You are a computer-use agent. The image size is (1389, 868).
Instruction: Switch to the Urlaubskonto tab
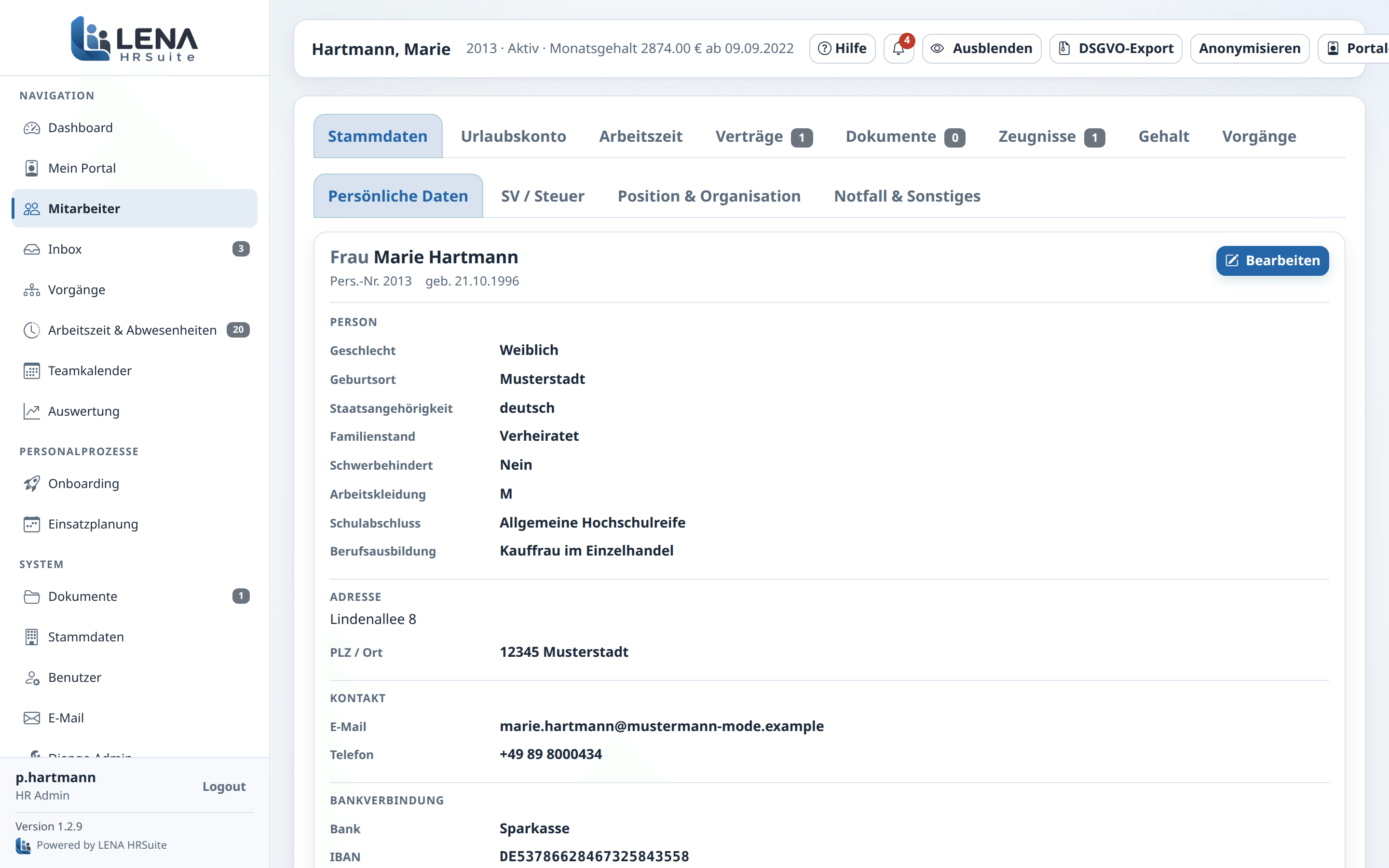pos(513,136)
